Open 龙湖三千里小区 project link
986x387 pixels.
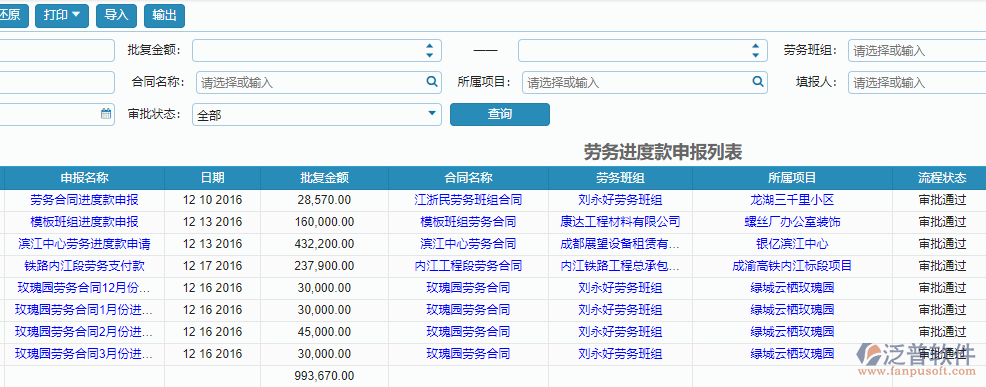792,200
